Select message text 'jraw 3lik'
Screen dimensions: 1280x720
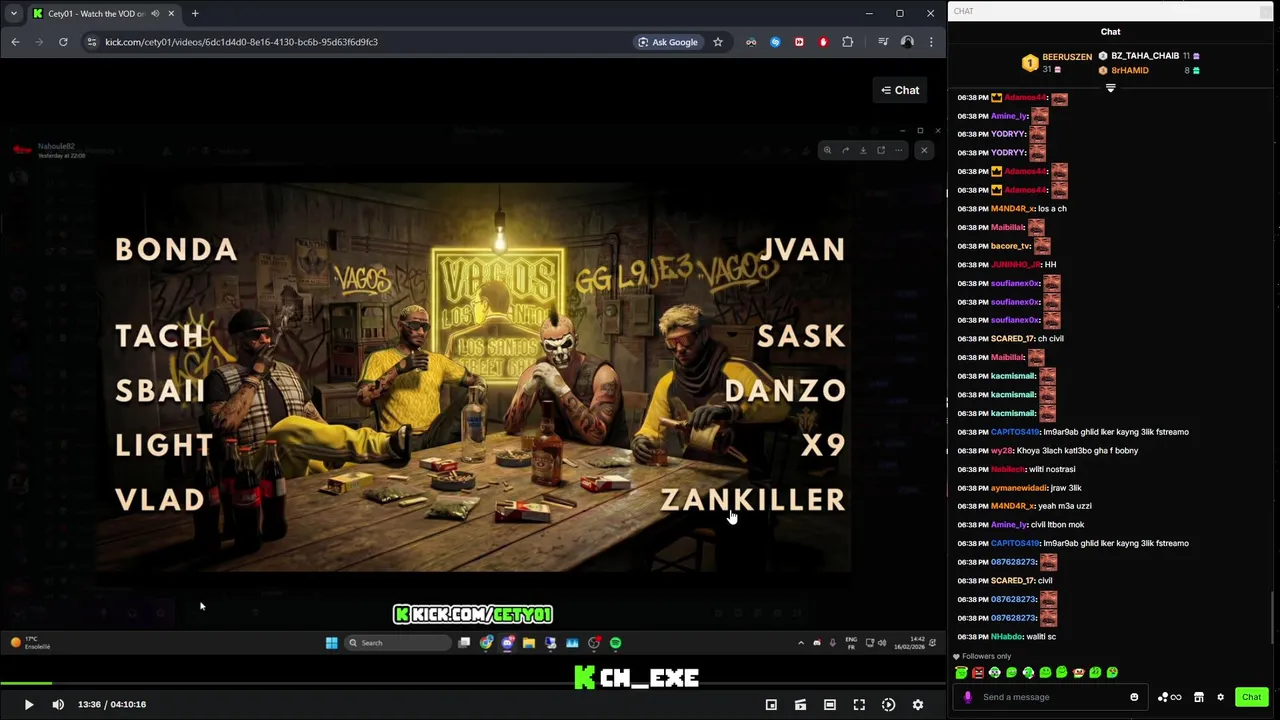(1066, 488)
